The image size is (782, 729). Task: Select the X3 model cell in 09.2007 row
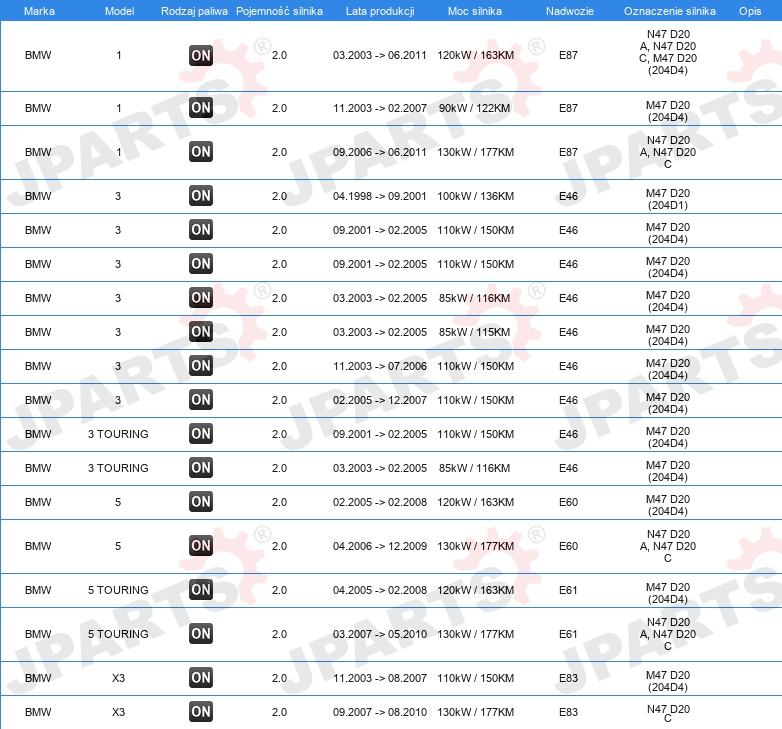click(118, 712)
